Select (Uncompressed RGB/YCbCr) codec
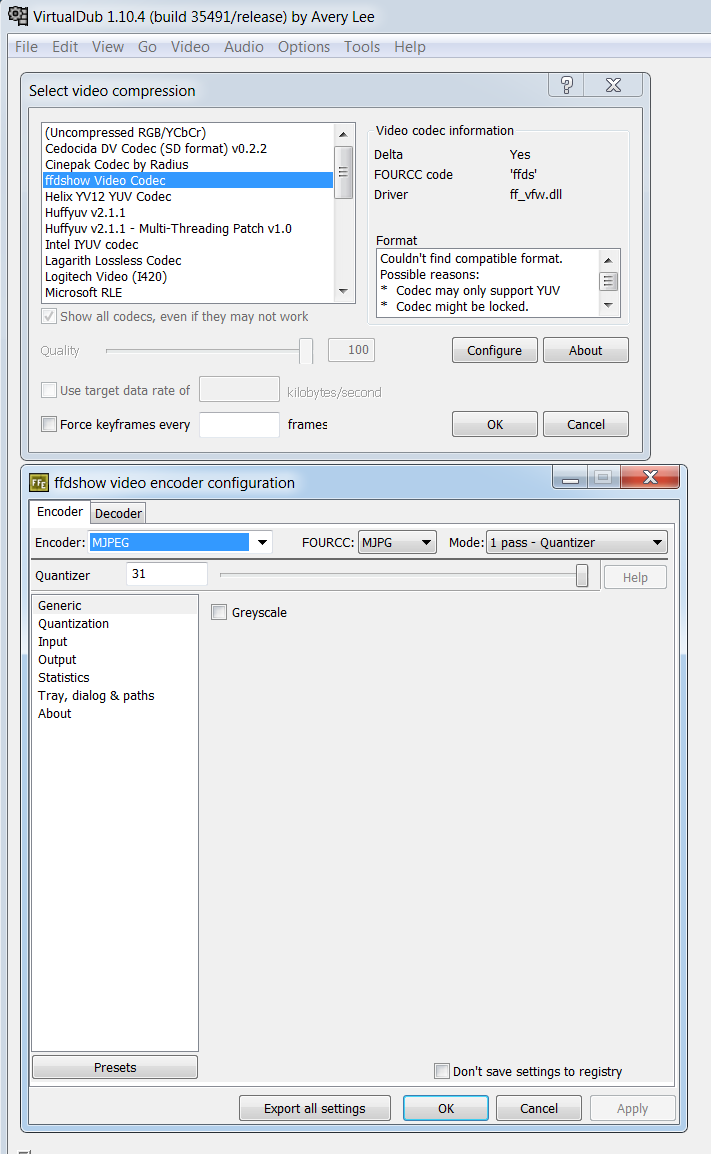This screenshot has width=711, height=1154. (x=188, y=132)
